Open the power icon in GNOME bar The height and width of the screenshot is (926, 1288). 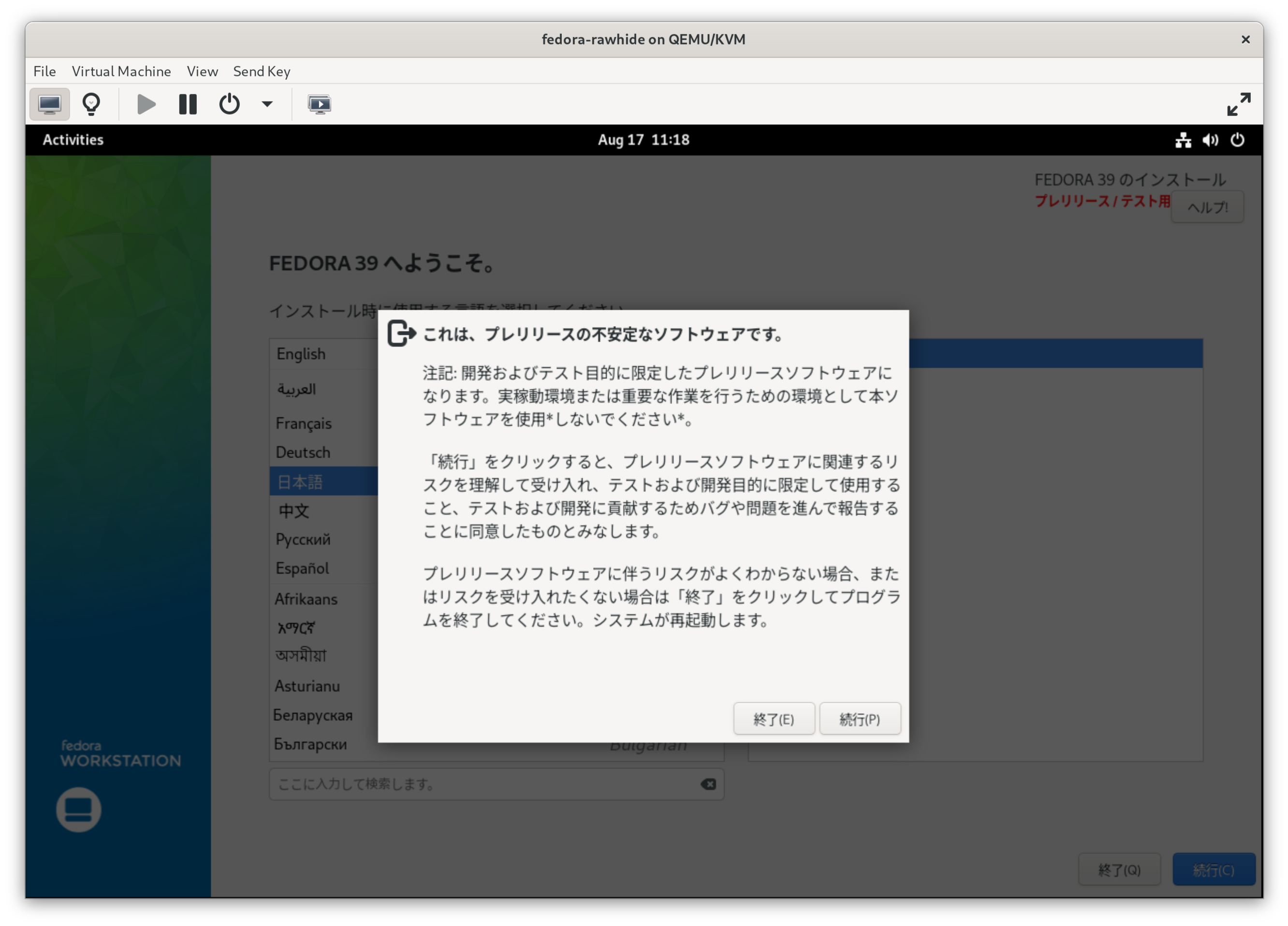point(1237,140)
